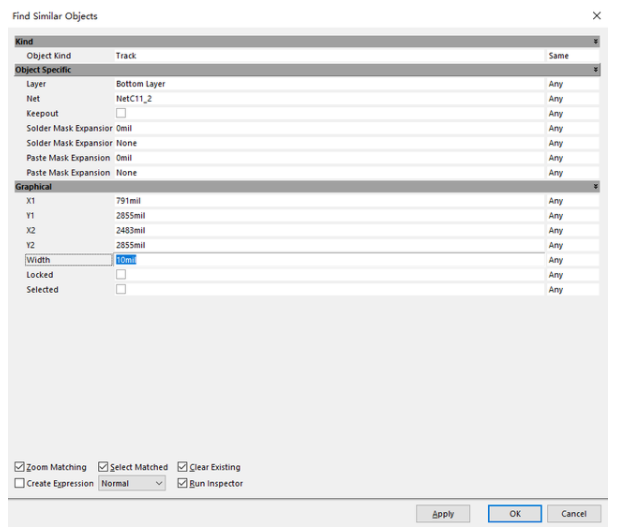
Task: Open the Normal mode dropdown
Action: pos(132,483)
